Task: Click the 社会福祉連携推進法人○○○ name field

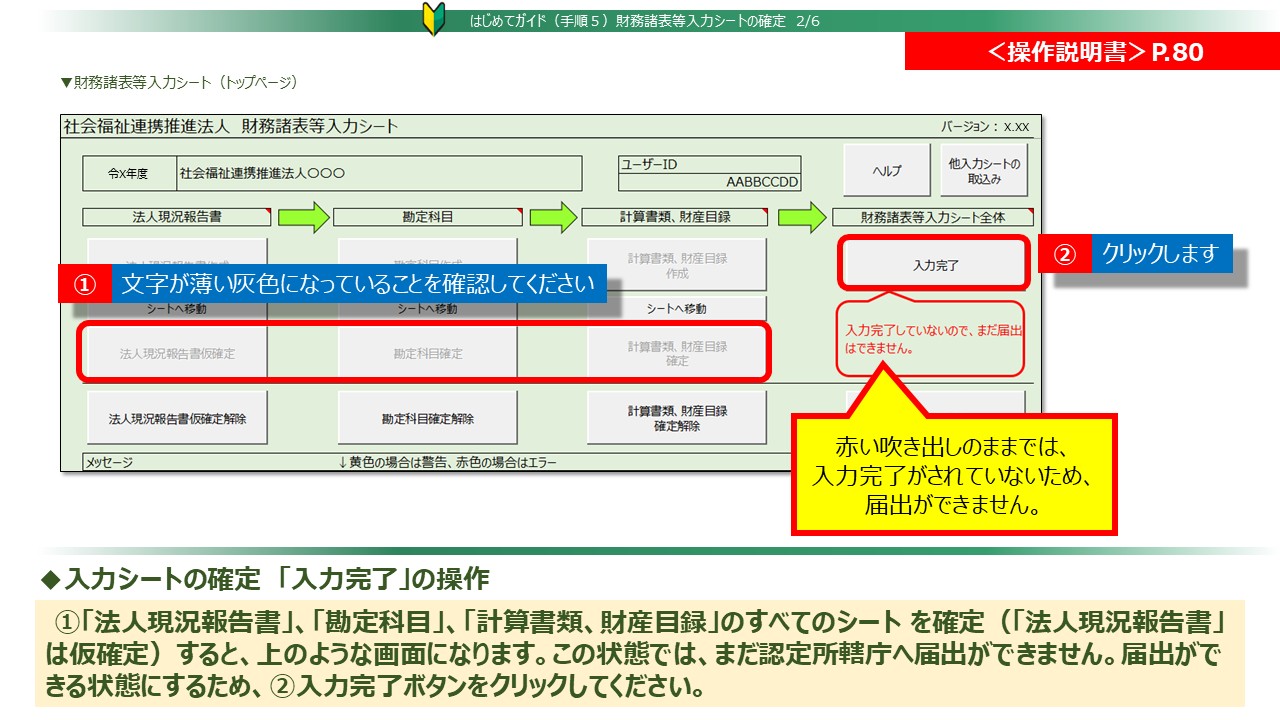Action: tap(378, 173)
